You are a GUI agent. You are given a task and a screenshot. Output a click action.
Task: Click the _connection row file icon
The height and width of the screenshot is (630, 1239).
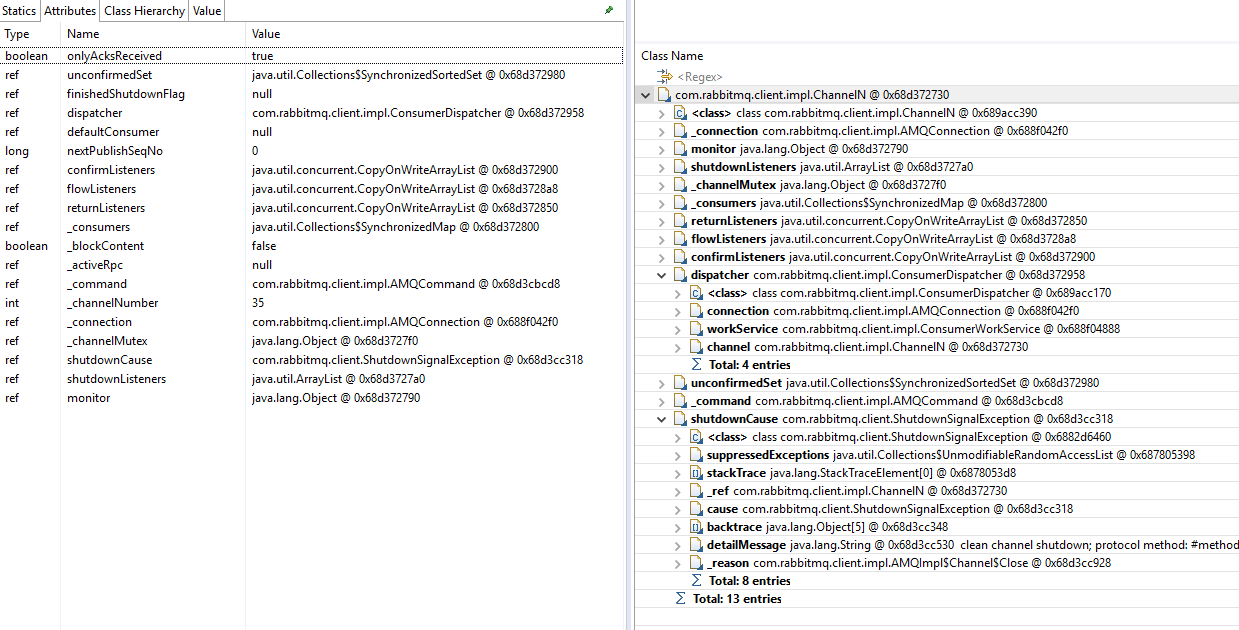pyautogui.click(x=681, y=131)
